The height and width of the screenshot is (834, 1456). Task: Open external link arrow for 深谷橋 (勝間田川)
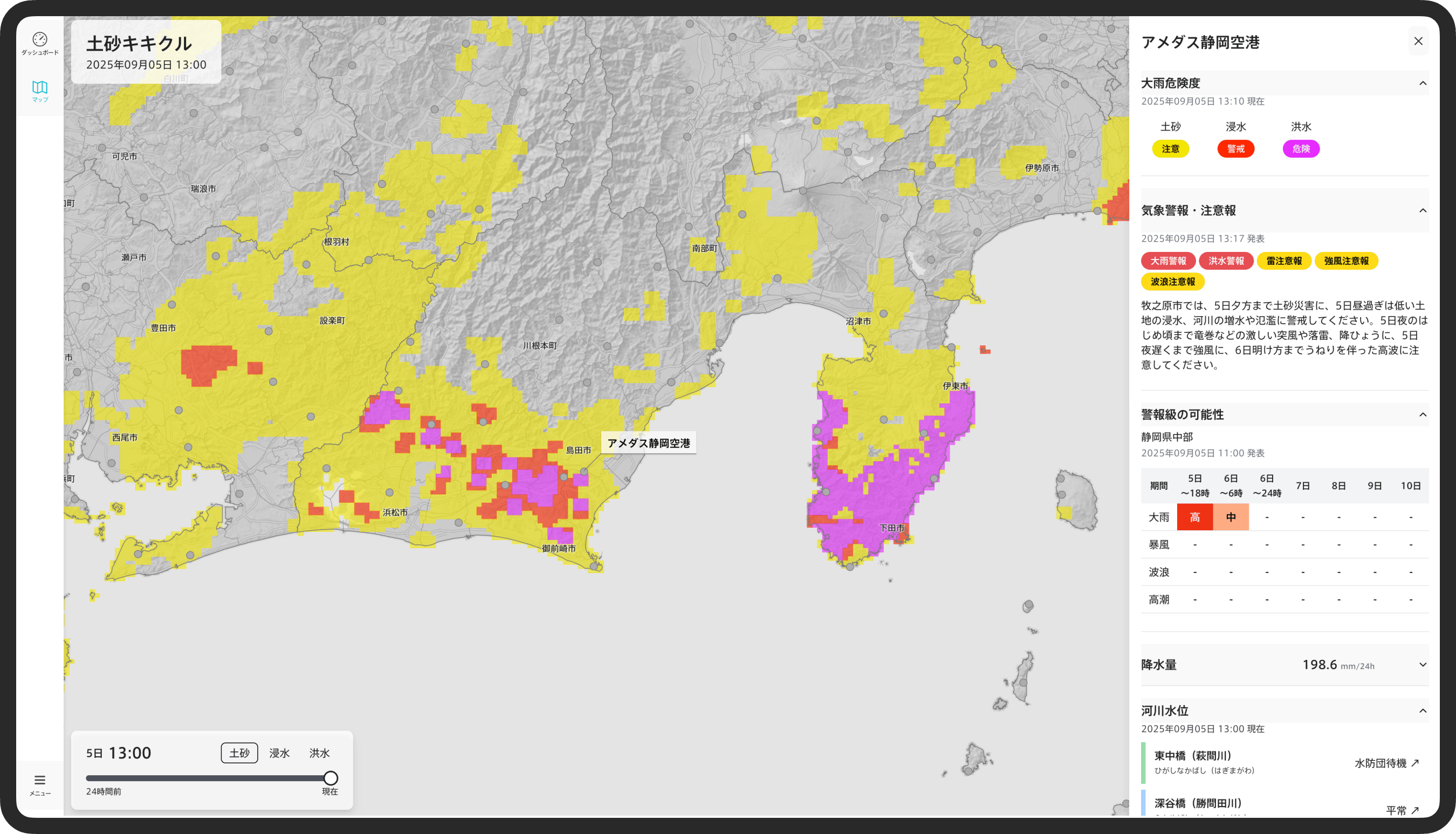1416,810
